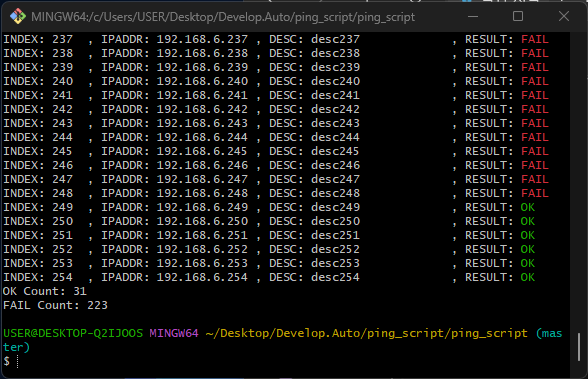
Task: Click the 'FAIL Count: 223' line
Action: point(55,305)
